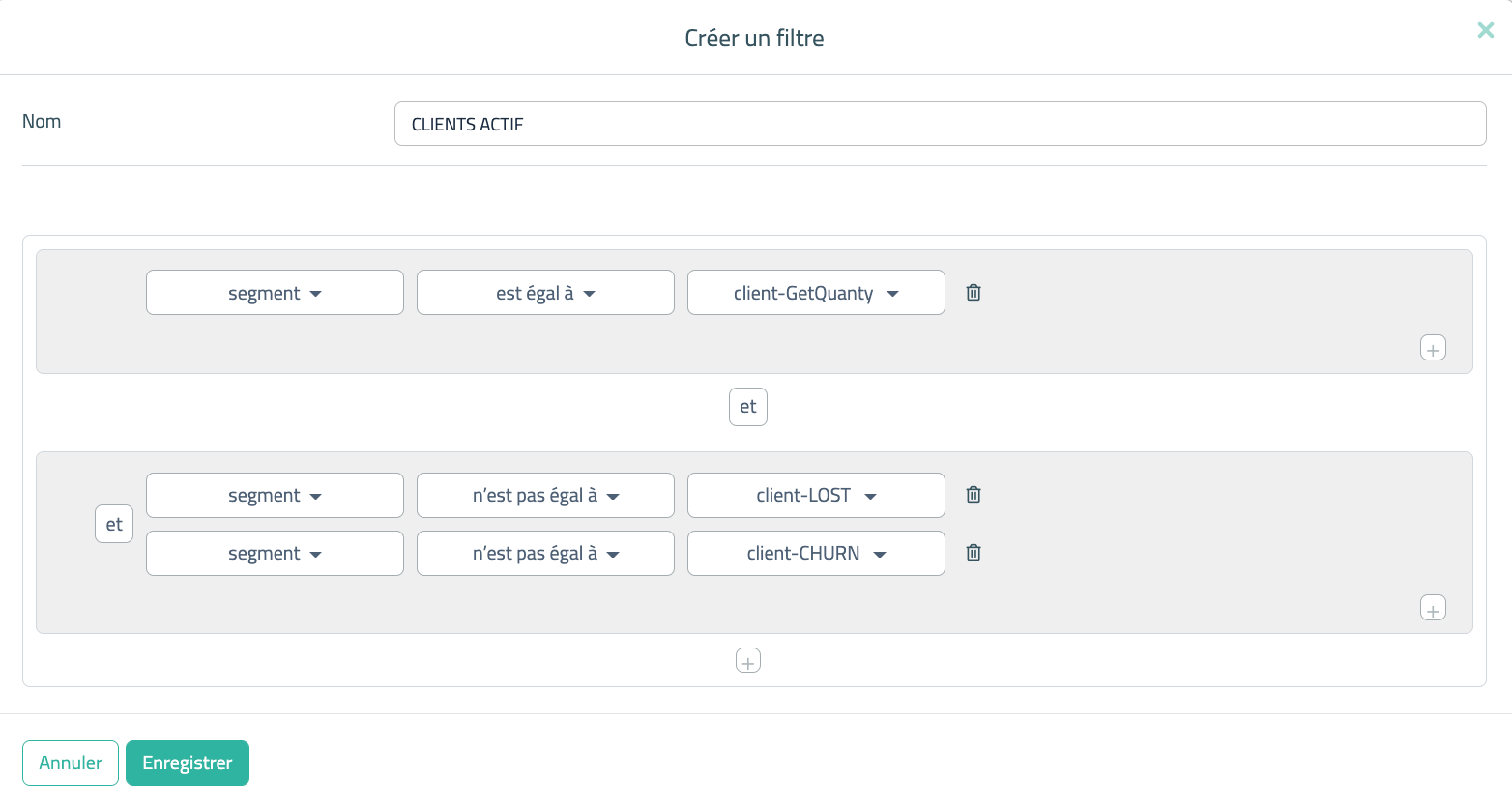This screenshot has width=1512, height=806.
Task: Click the Enregistrer button
Action: [x=188, y=763]
